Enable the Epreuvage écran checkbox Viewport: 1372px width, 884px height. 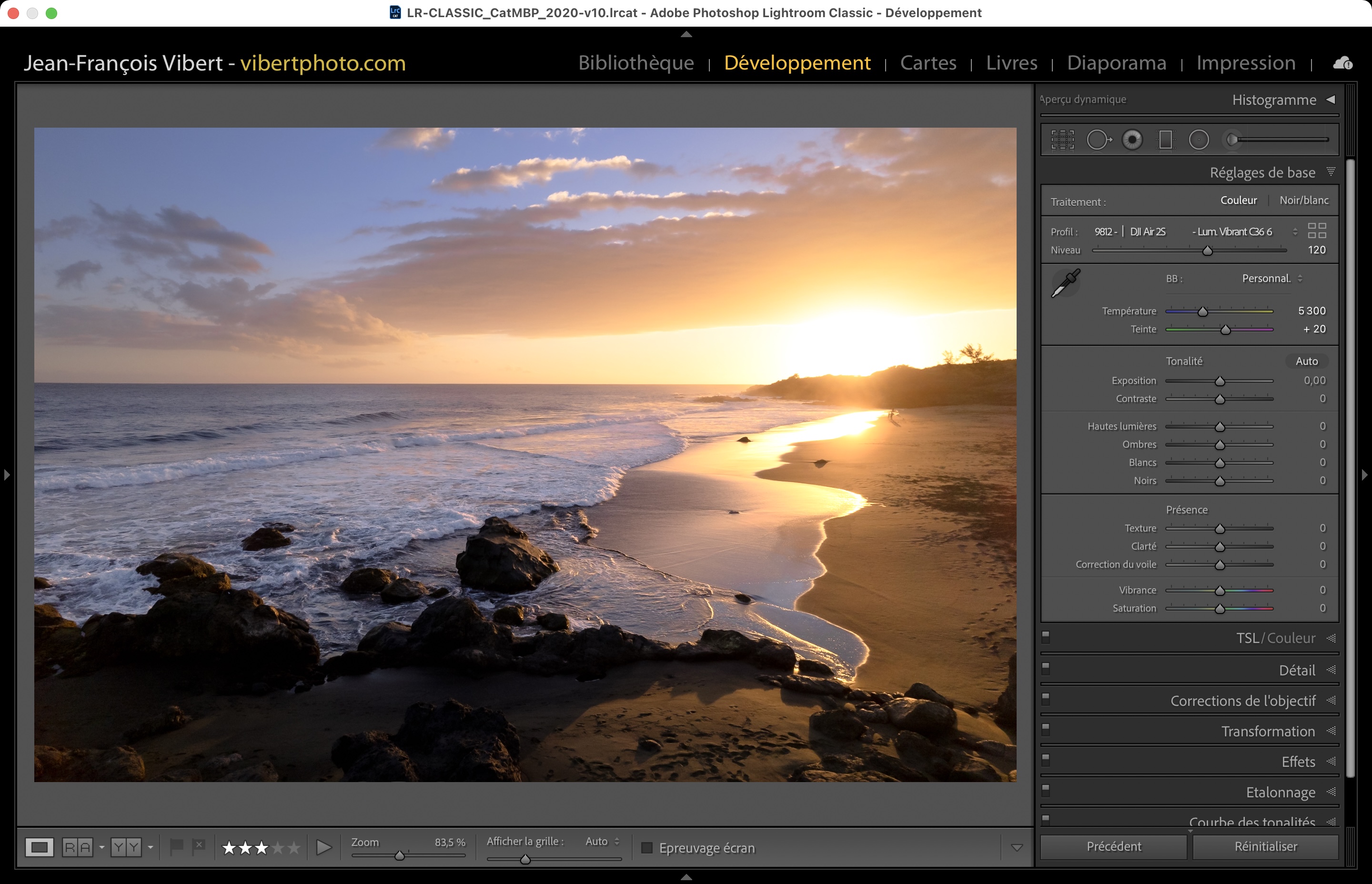(x=647, y=848)
